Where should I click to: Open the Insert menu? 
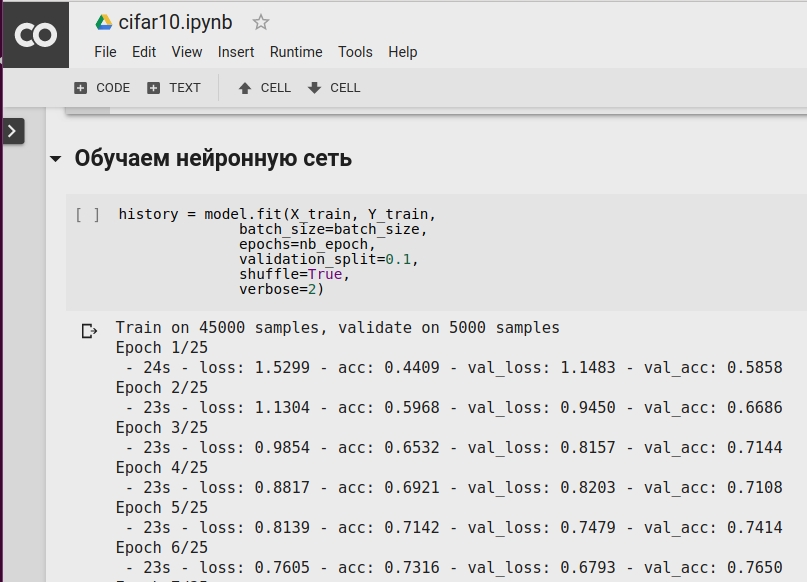(x=236, y=52)
